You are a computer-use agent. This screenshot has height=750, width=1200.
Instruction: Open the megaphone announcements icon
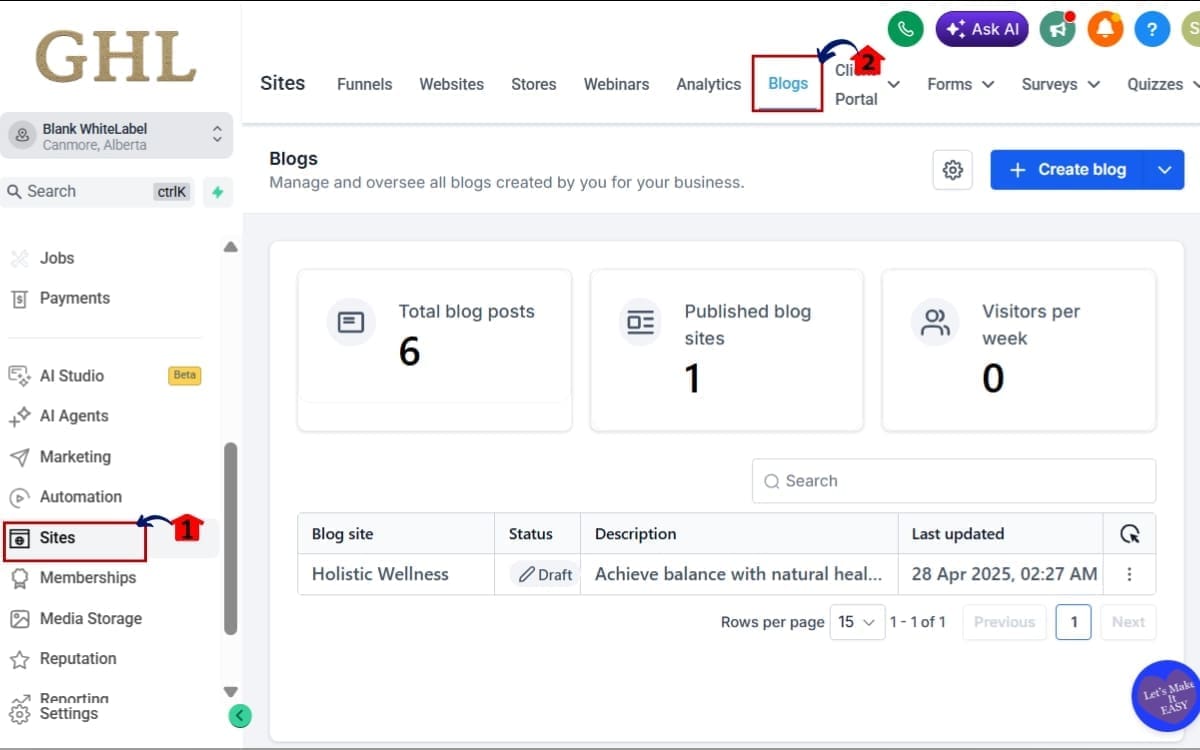click(x=1057, y=29)
